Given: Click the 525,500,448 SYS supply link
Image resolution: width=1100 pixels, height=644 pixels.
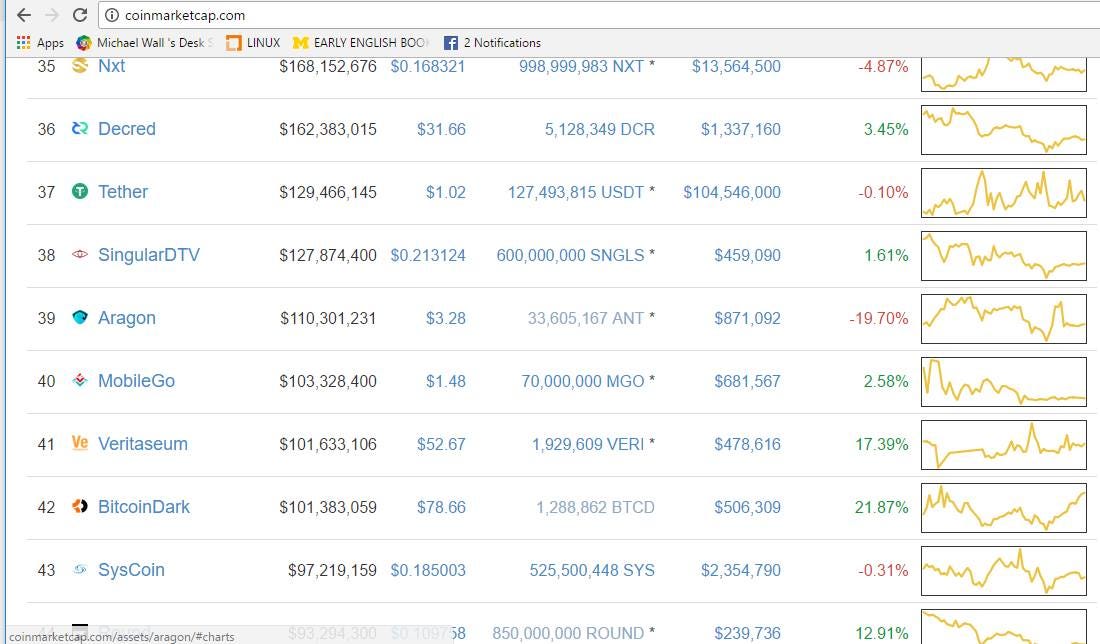Looking at the screenshot, I should point(592,570).
